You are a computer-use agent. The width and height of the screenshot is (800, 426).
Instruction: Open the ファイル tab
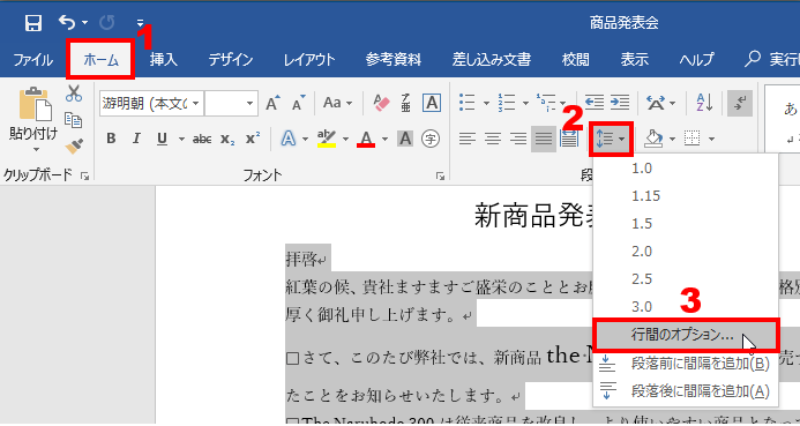[33, 60]
